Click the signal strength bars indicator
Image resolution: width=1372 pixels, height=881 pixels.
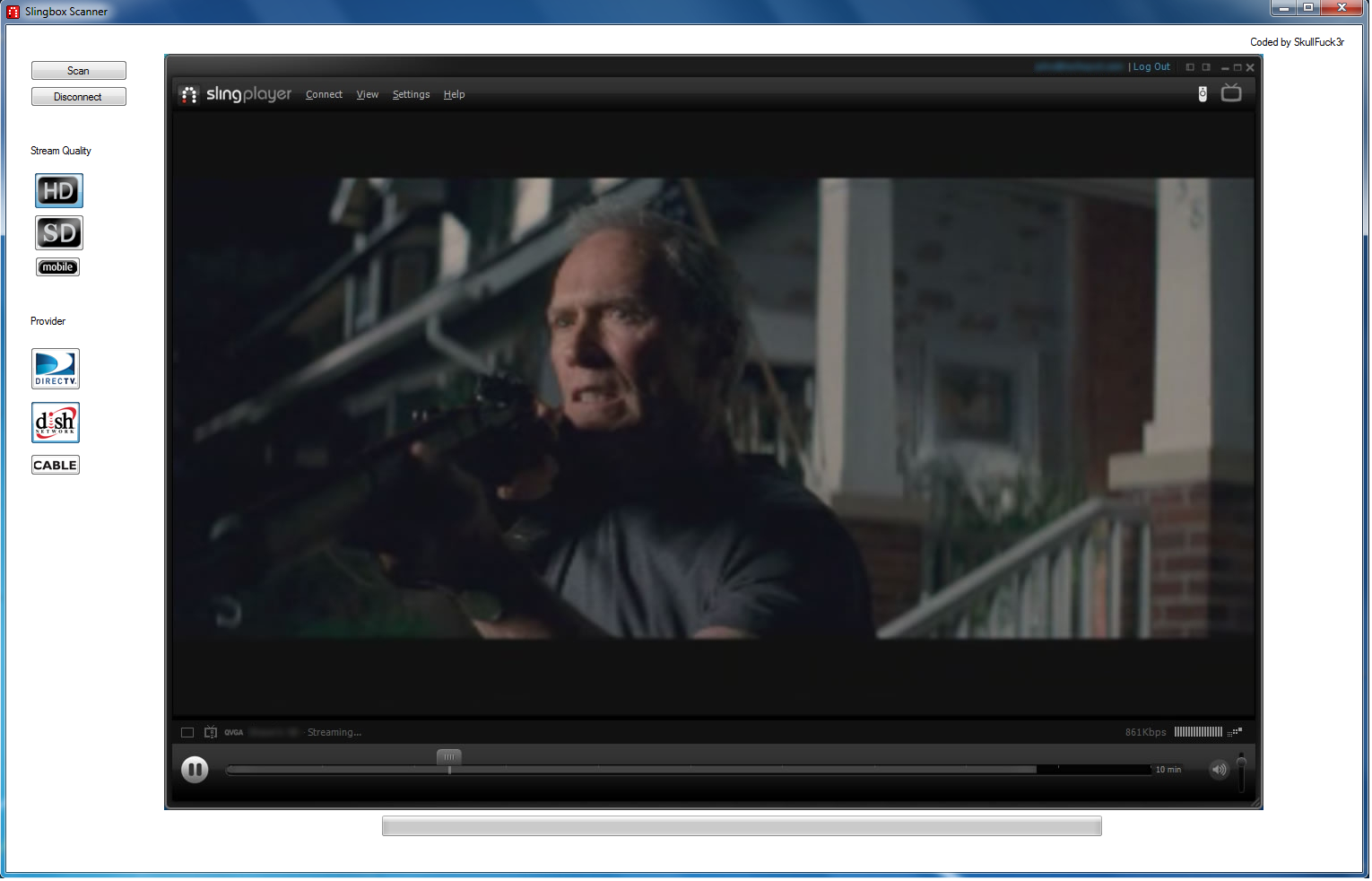point(1198,732)
